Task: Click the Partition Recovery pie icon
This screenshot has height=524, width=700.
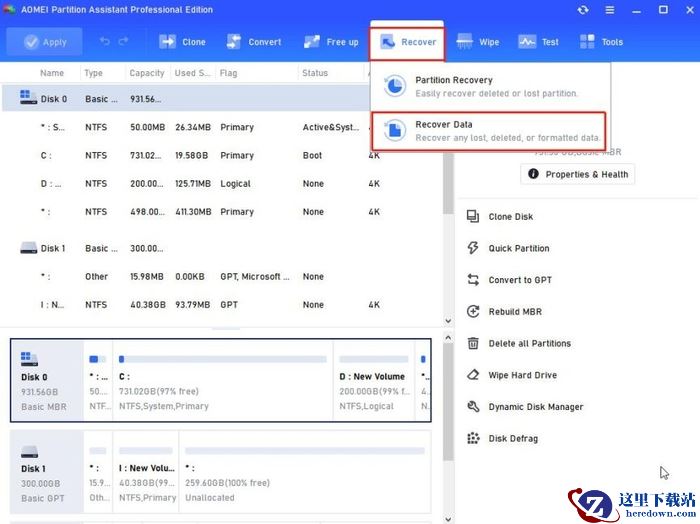Action: click(395, 86)
